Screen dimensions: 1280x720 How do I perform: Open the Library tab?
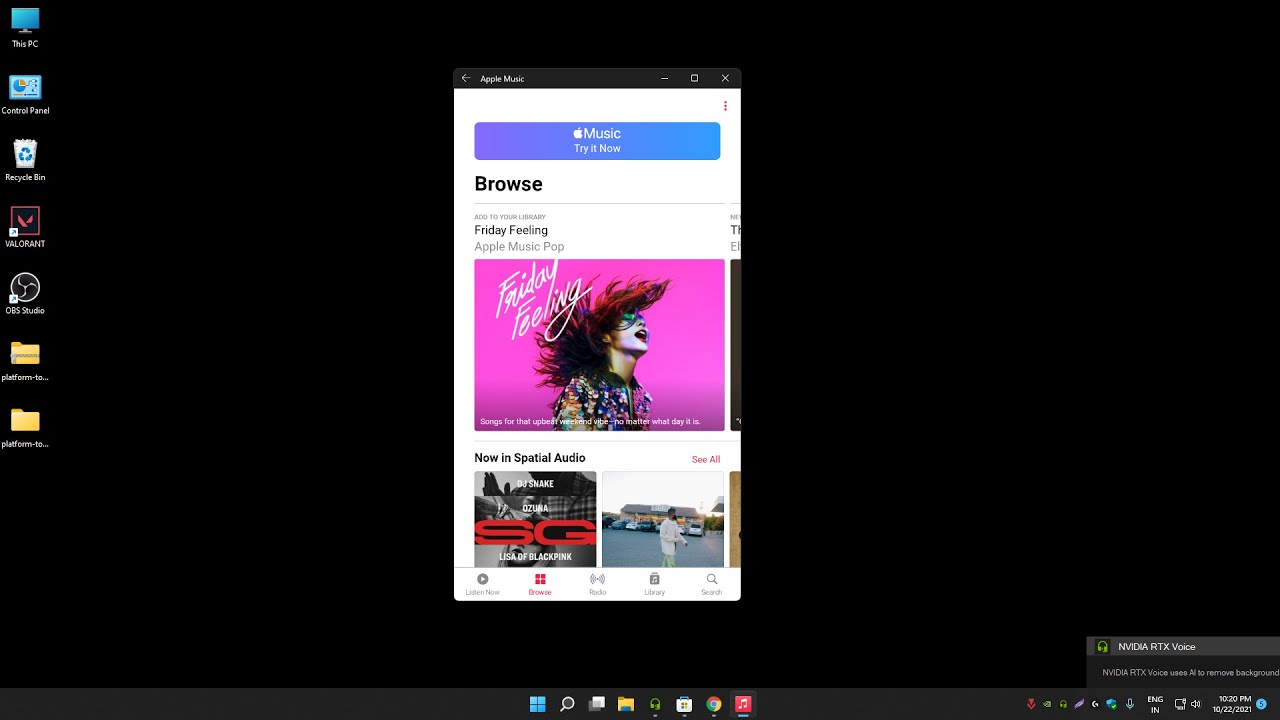(x=654, y=585)
